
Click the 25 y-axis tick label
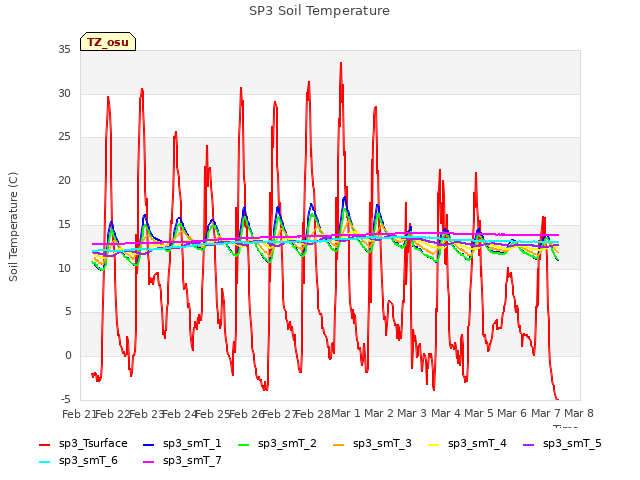click(64, 137)
